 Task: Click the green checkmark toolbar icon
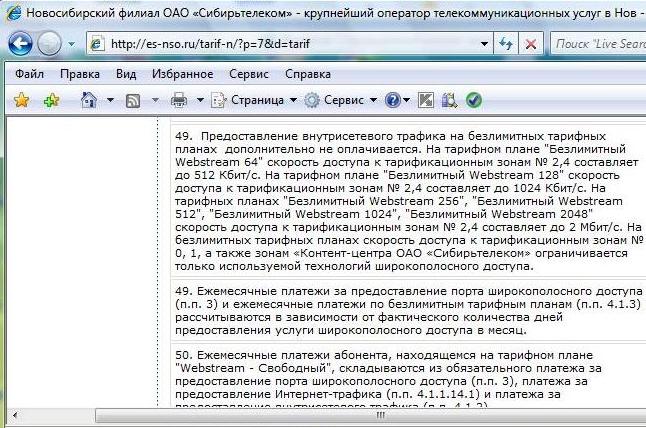point(474,100)
